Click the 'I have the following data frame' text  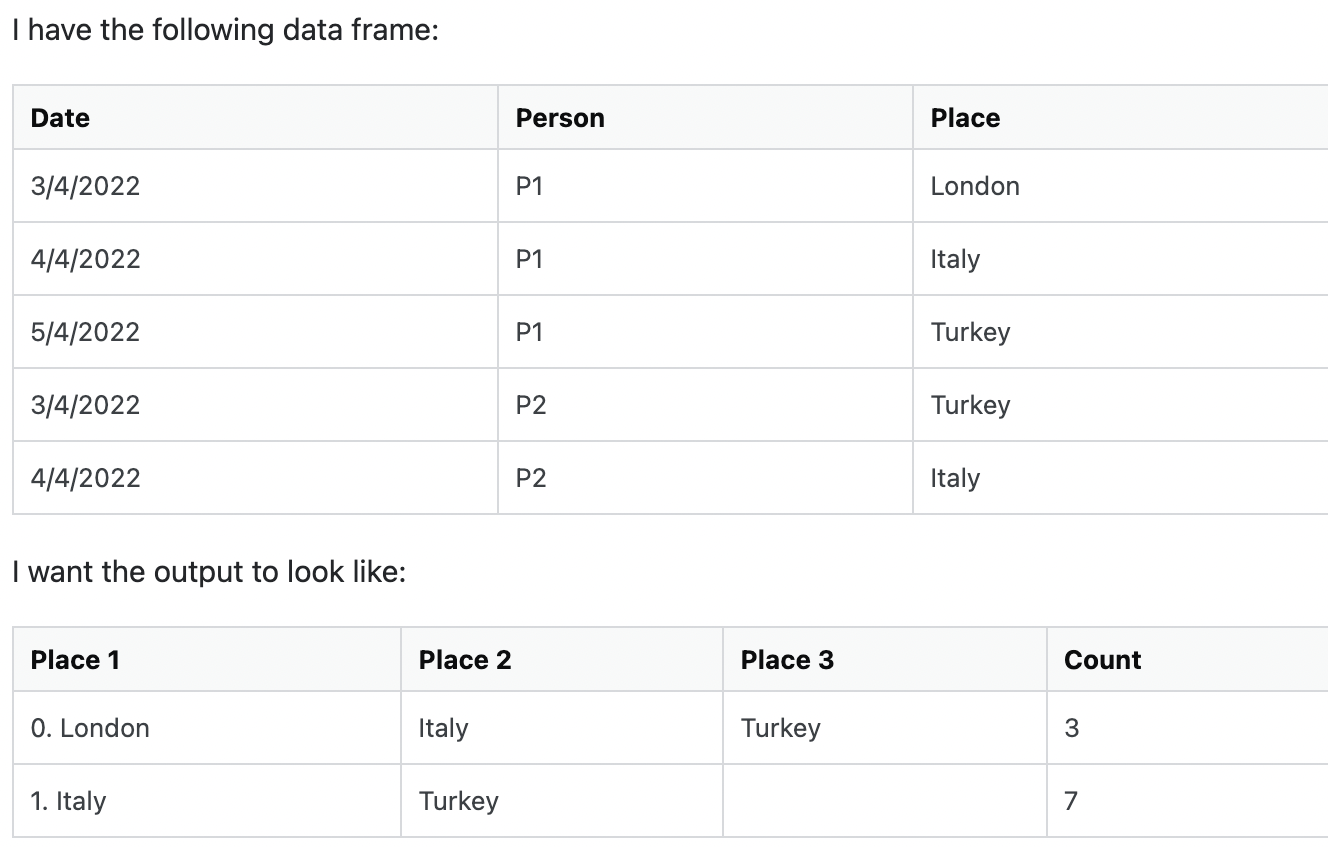[x=225, y=30]
